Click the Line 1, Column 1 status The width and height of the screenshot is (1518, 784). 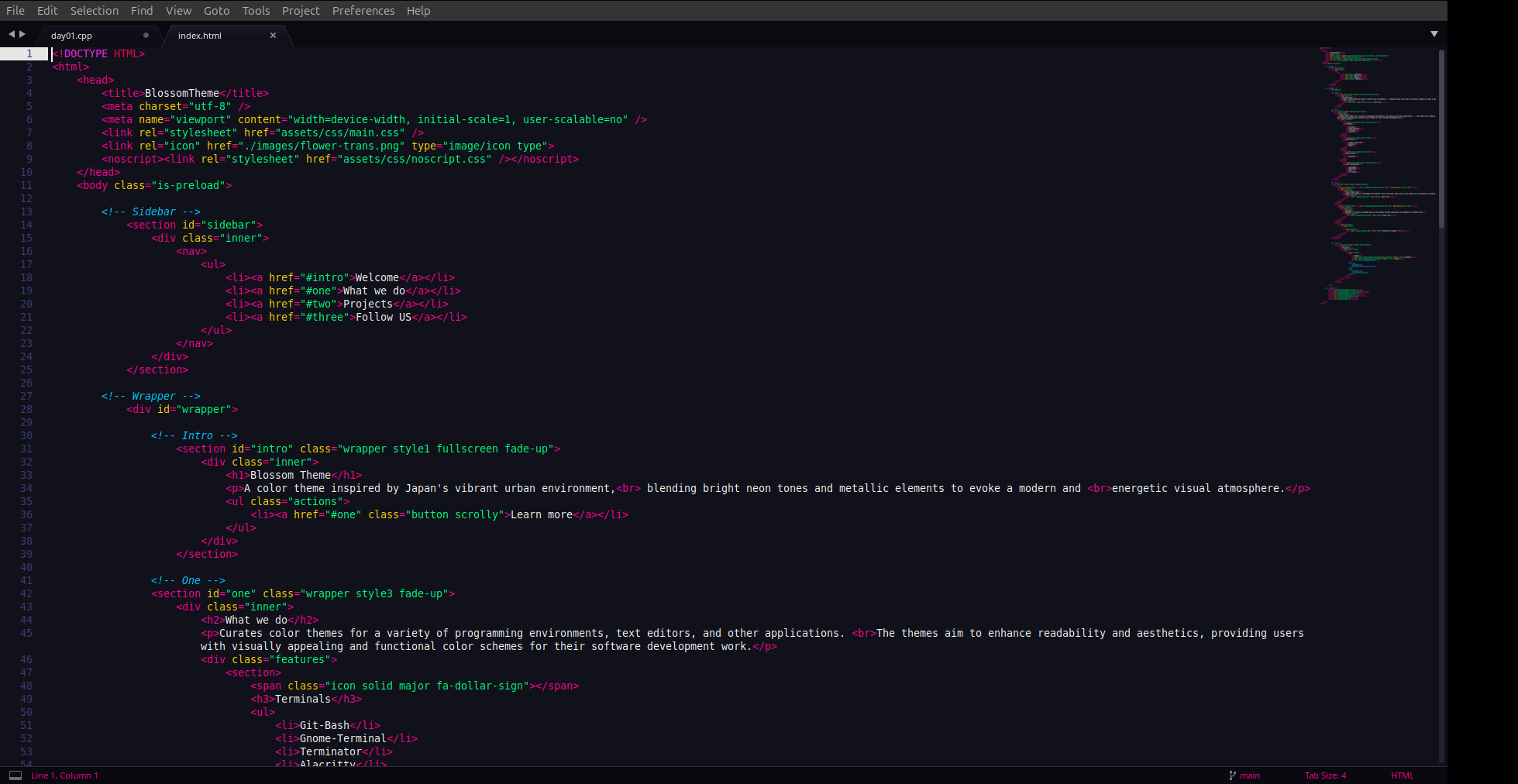point(64,775)
